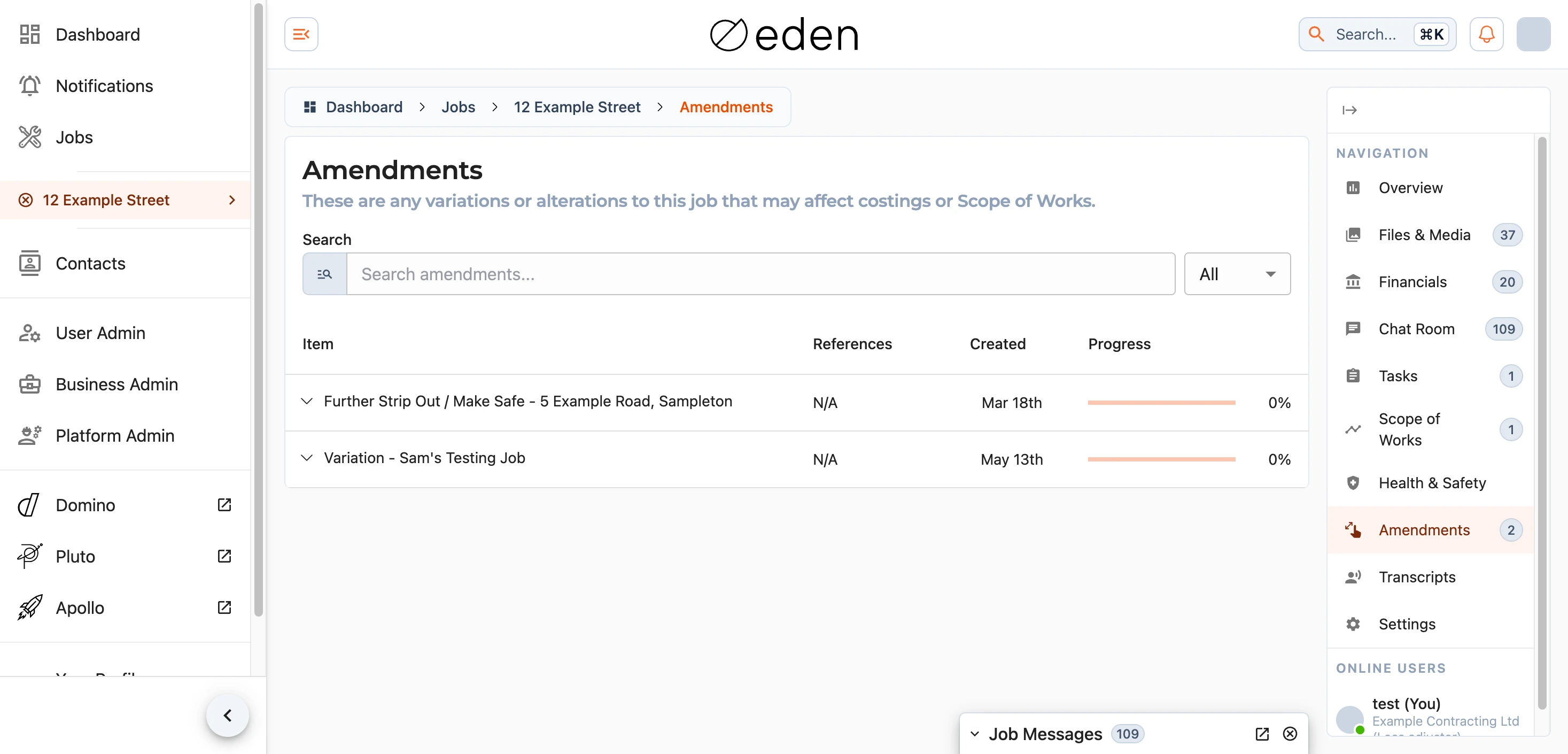Image resolution: width=1568 pixels, height=754 pixels.
Task: Click the round sidebar collapse chevron button
Action: [x=228, y=715]
